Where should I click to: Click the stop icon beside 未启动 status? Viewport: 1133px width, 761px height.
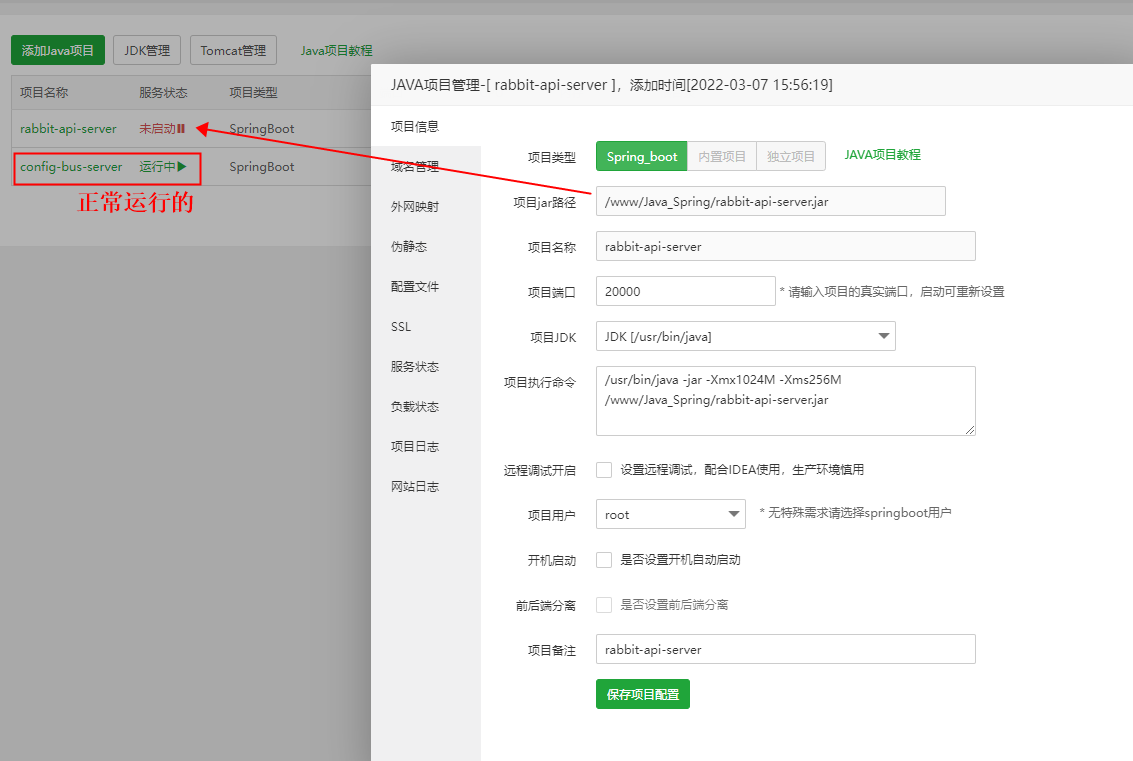click(180, 128)
